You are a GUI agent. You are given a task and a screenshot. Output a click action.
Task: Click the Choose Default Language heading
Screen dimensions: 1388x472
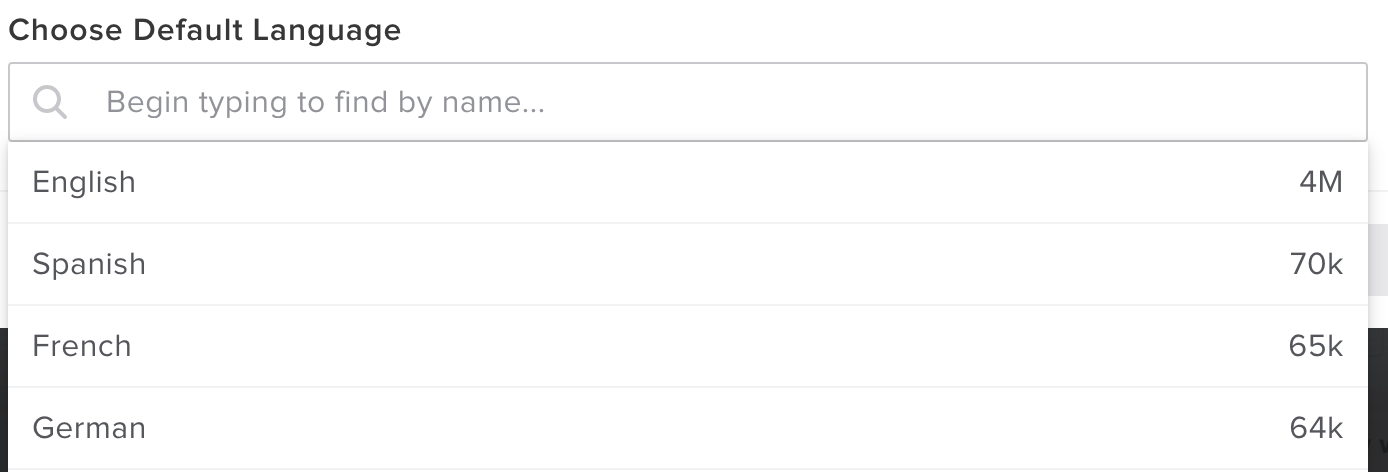click(204, 31)
